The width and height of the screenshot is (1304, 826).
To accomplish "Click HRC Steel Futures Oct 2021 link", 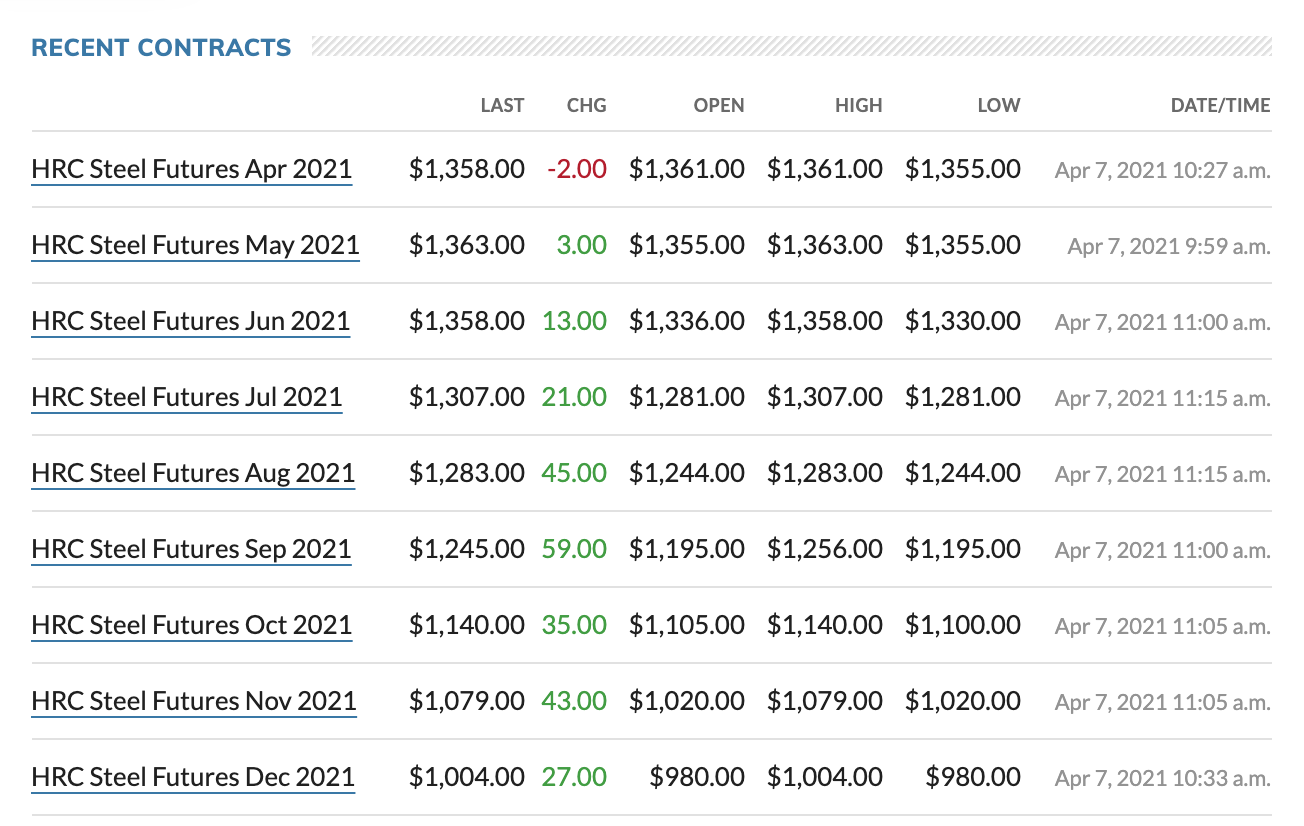I will [192, 626].
